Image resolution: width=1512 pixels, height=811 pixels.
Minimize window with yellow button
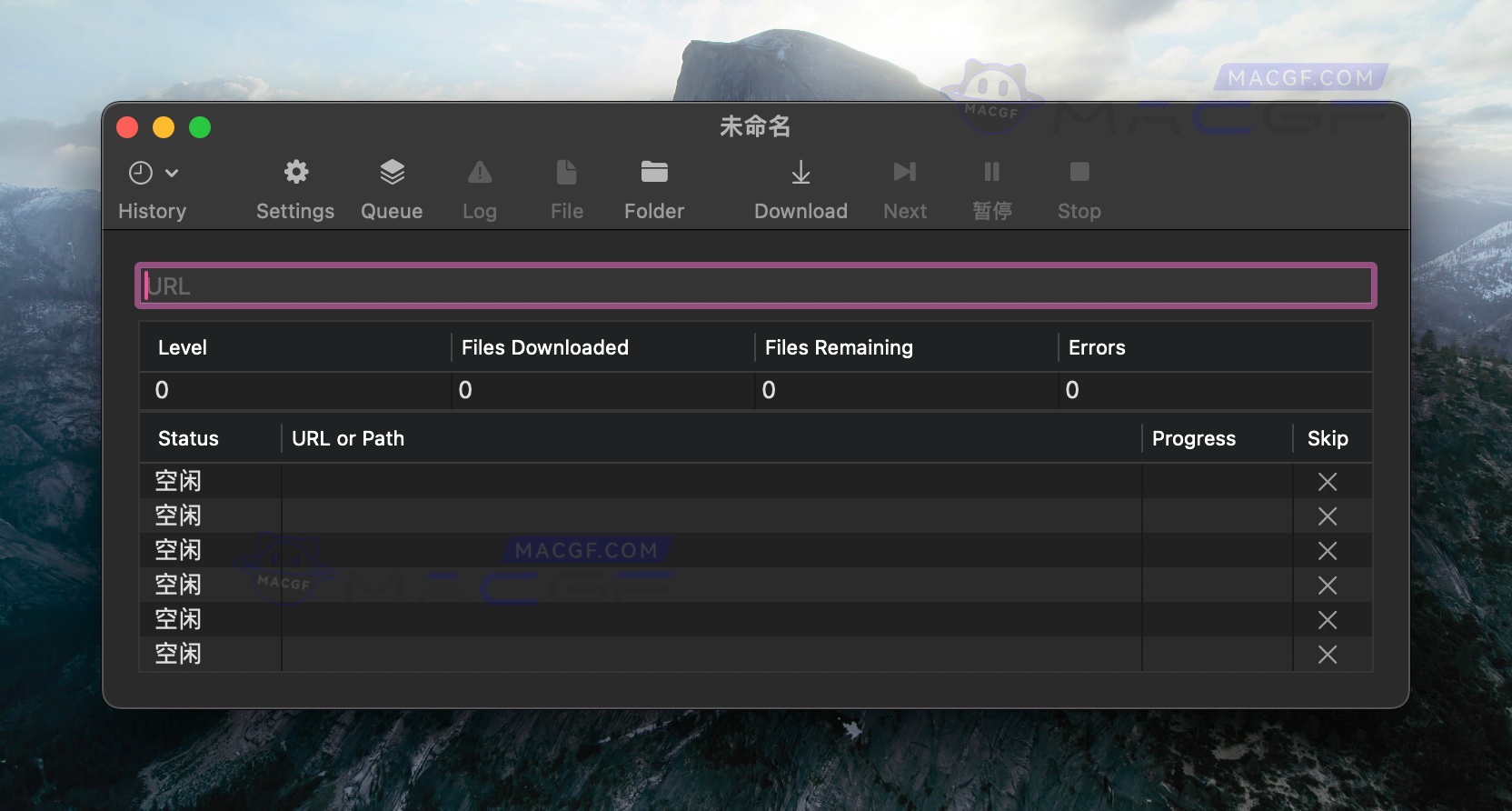(x=164, y=127)
